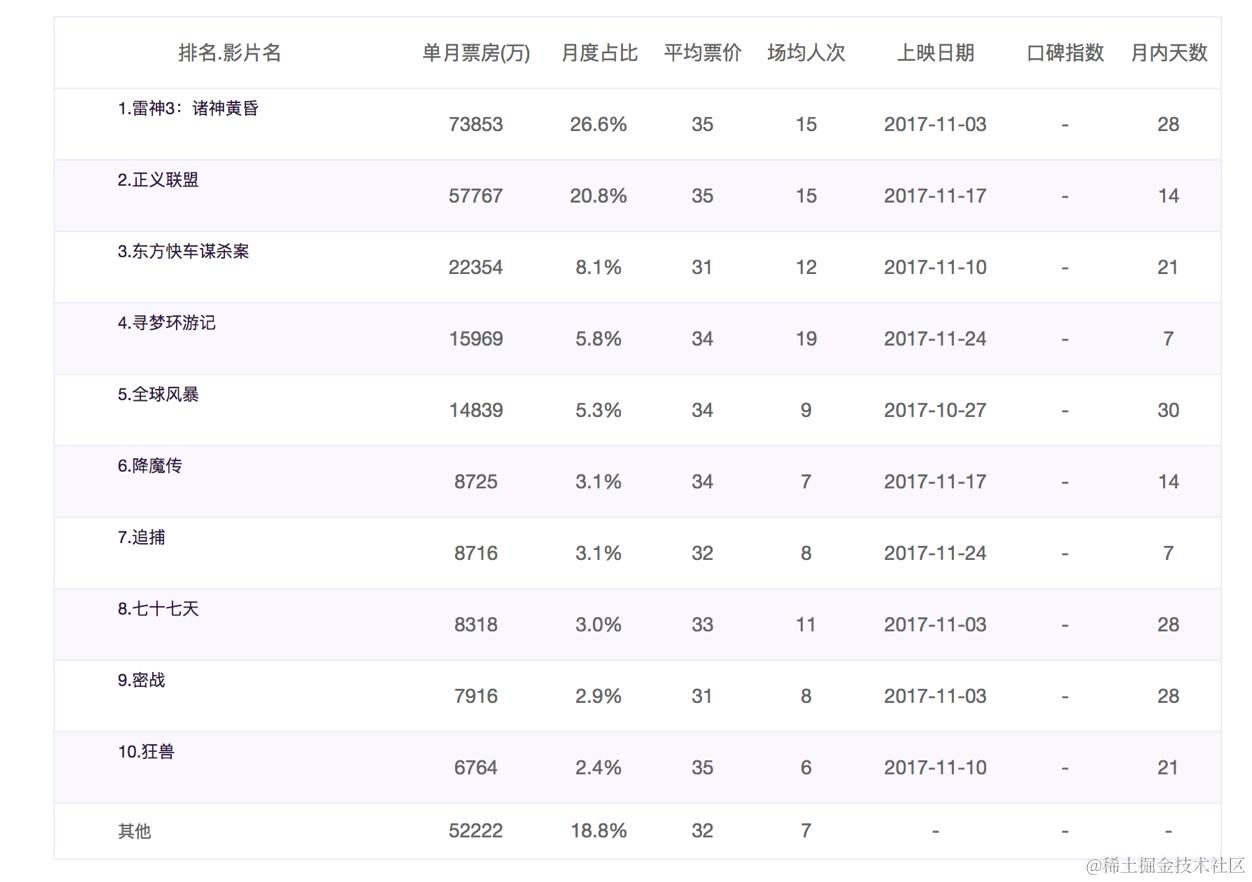Click the 场均人次 column header
This screenshot has width=1252, height=882.
(x=806, y=53)
